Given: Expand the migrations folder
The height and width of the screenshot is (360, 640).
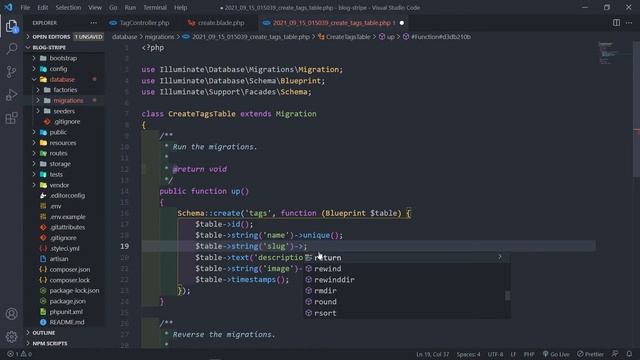Looking at the screenshot, I should (65, 100).
